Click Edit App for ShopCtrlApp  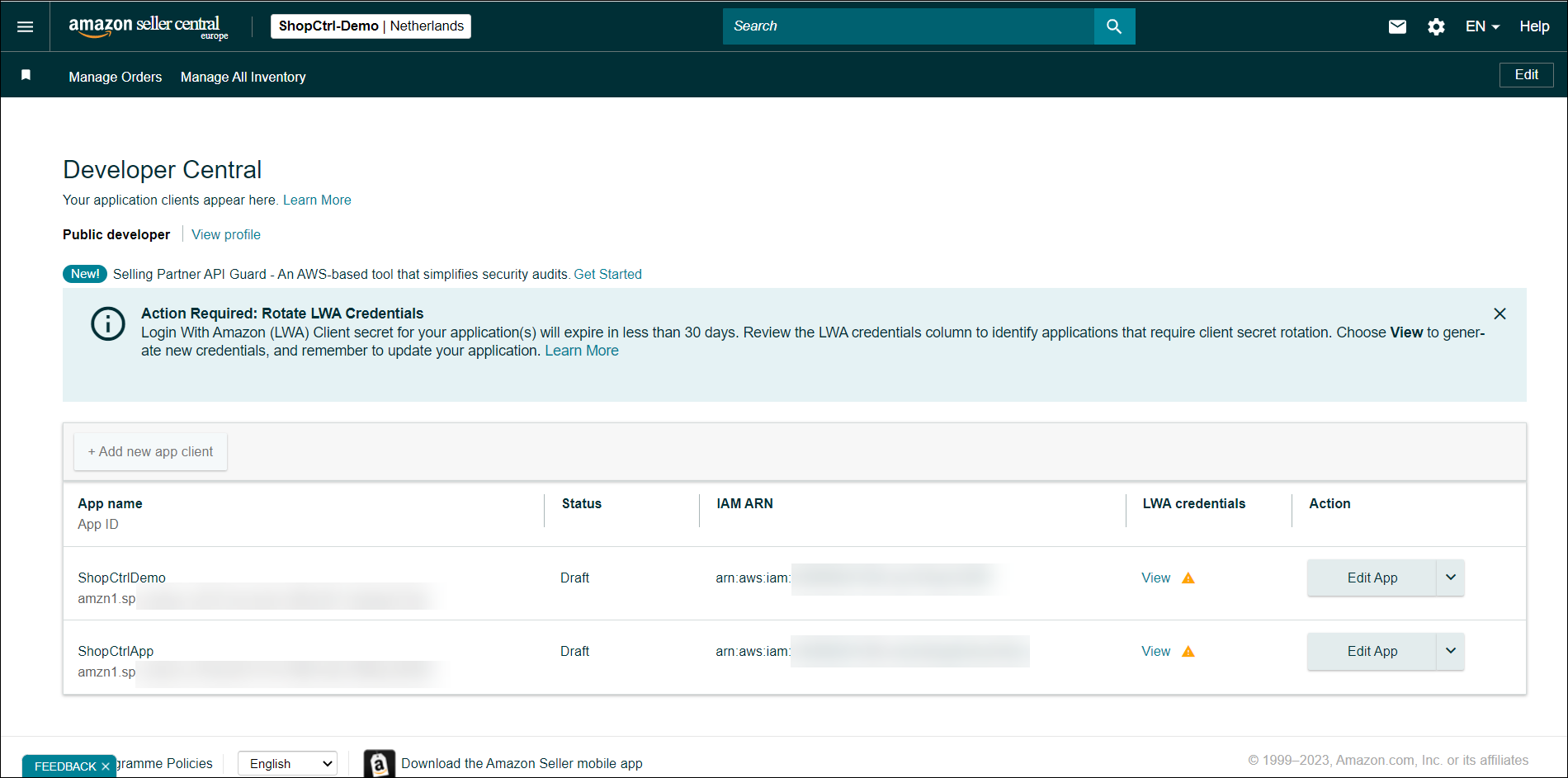tap(1372, 651)
